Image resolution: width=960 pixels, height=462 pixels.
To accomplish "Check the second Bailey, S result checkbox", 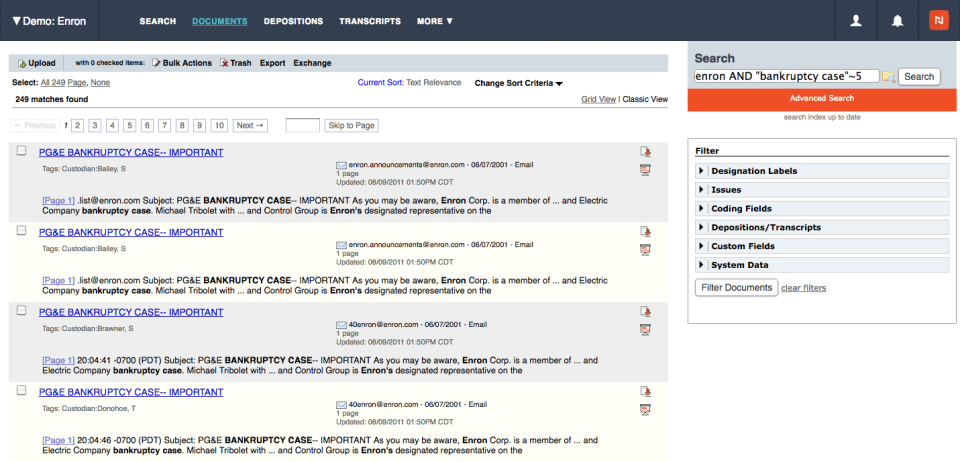I will coord(21,230).
